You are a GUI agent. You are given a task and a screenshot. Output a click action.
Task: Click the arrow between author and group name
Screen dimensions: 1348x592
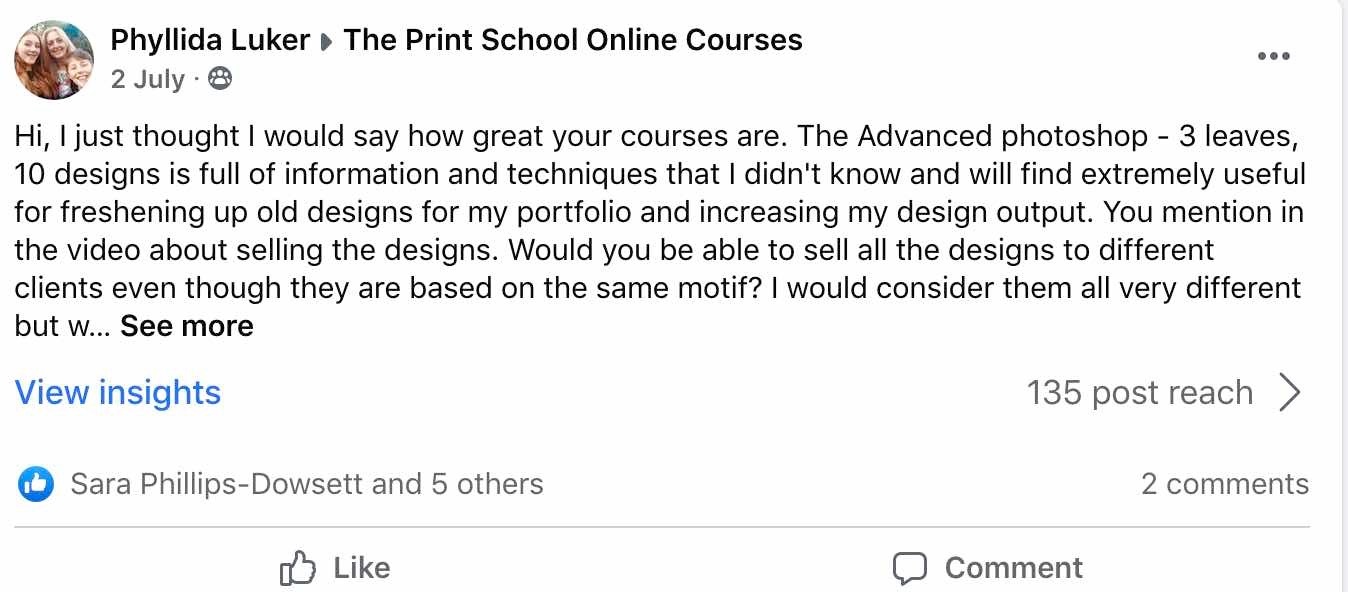(327, 42)
